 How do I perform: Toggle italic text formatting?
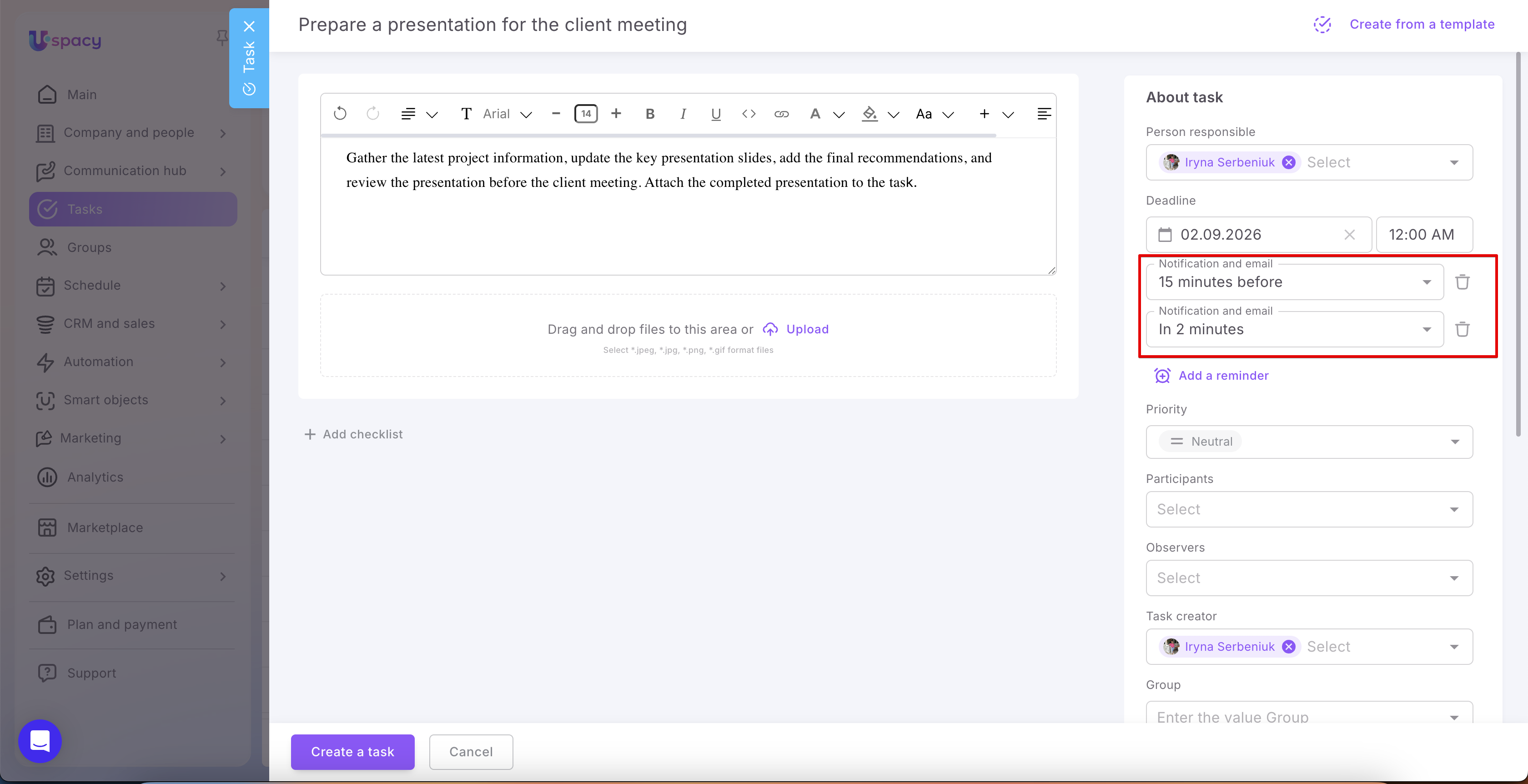pyautogui.click(x=683, y=114)
